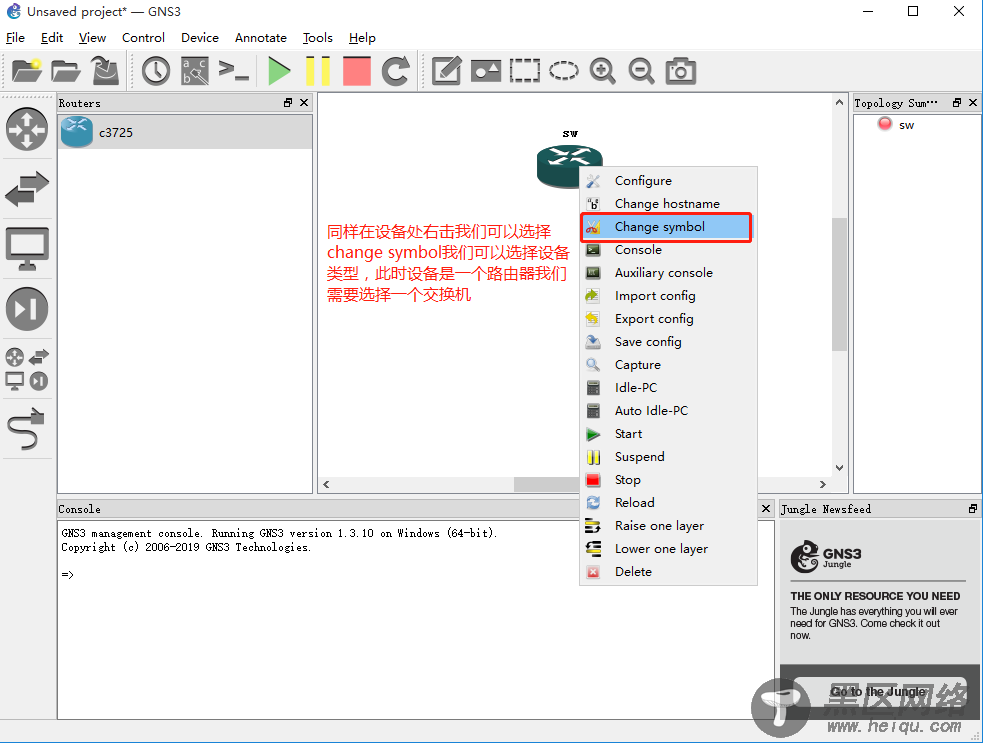Float the Jungle Newsfeed panel

pos(973,509)
